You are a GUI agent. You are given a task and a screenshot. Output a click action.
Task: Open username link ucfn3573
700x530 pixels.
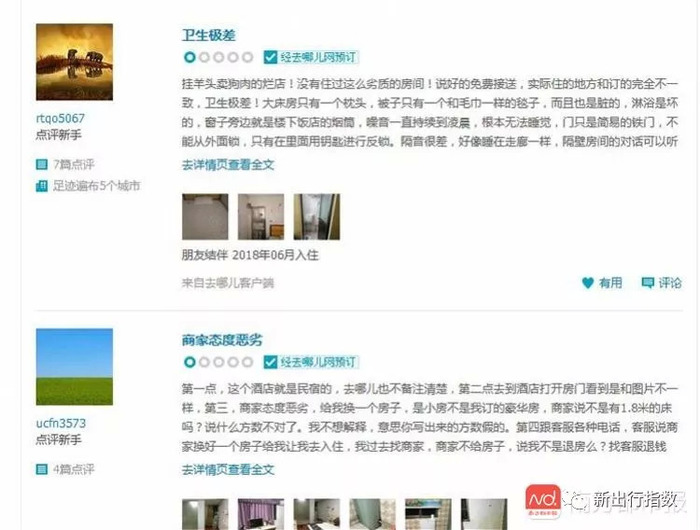point(61,423)
